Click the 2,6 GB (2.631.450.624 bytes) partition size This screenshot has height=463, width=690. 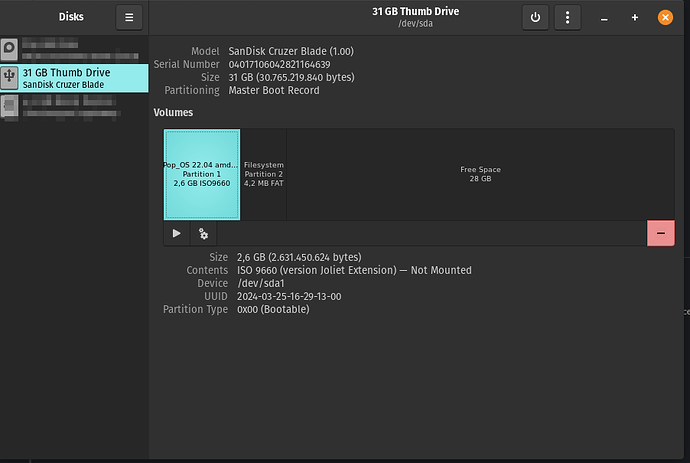coord(299,257)
